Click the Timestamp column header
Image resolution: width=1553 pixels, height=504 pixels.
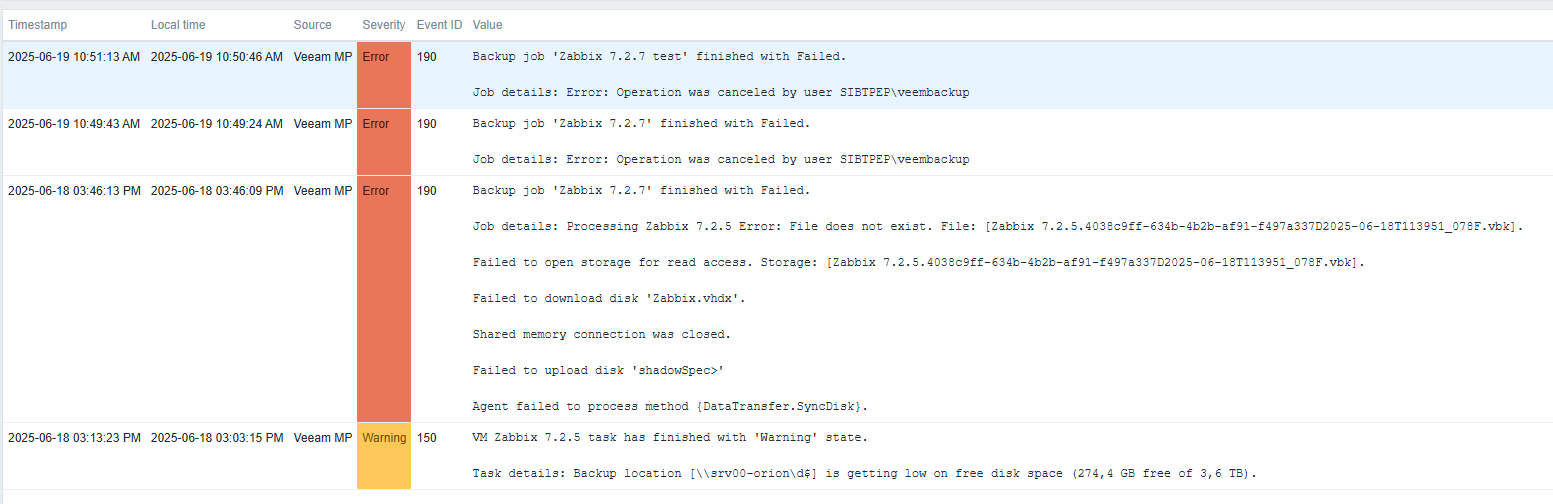click(37, 24)
